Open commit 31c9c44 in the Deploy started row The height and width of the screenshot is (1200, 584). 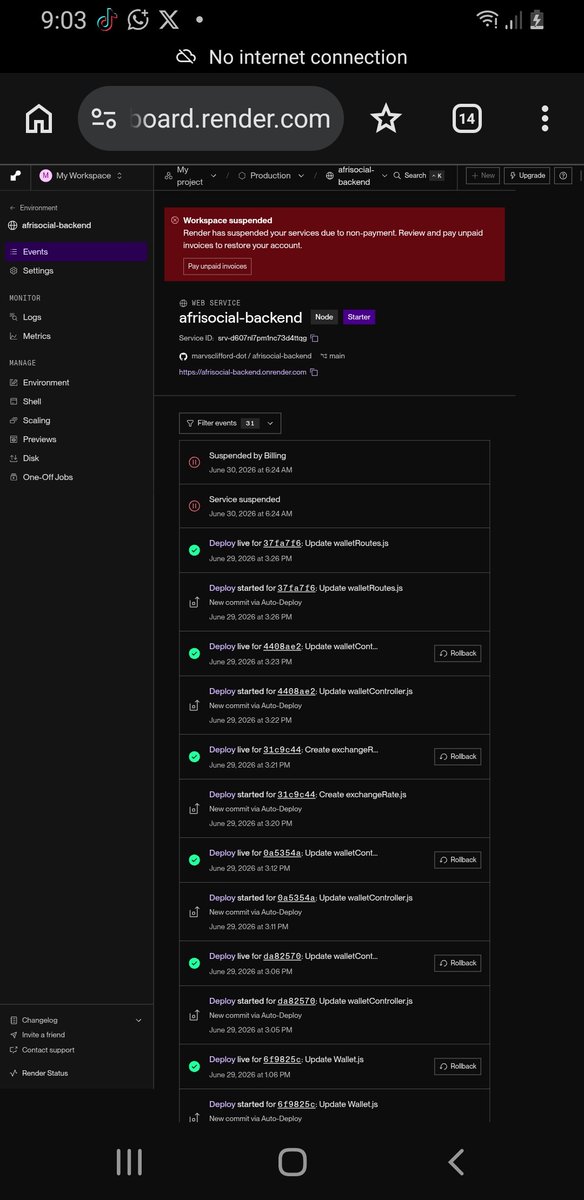295,794
